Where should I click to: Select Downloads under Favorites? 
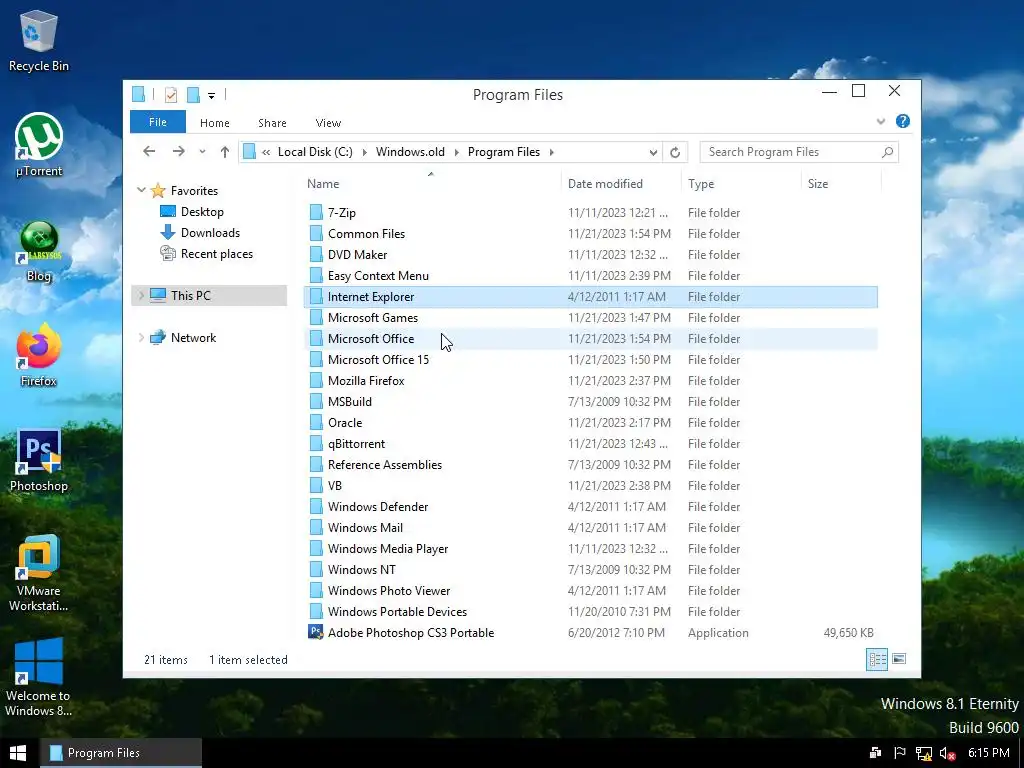click(x=210, y=232)
